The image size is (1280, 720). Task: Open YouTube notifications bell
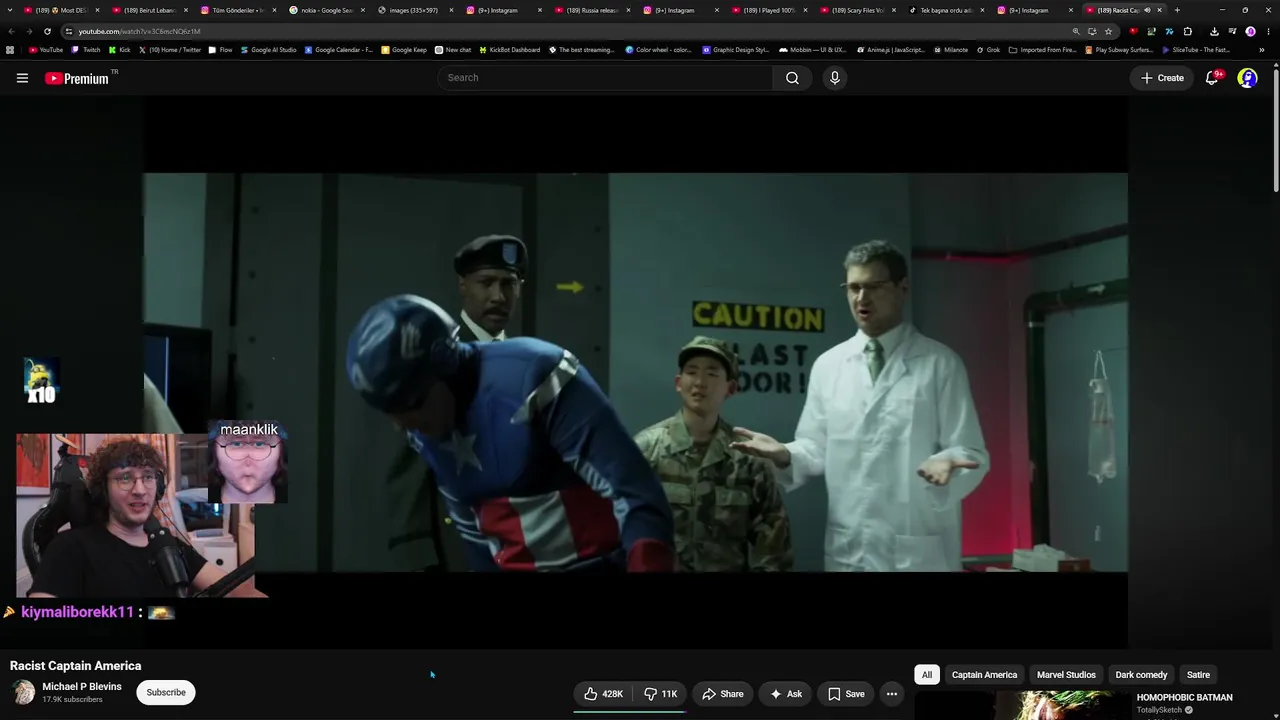pos(1212,78)
